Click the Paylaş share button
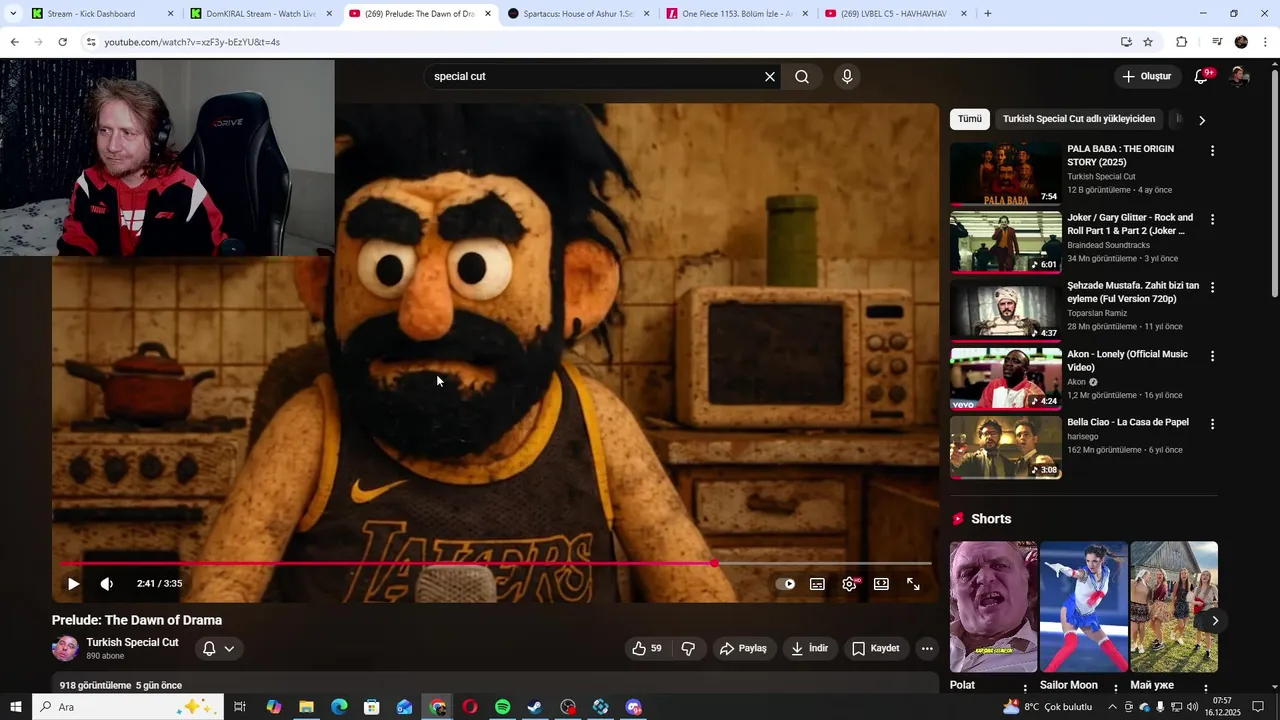 coord(743,649)
